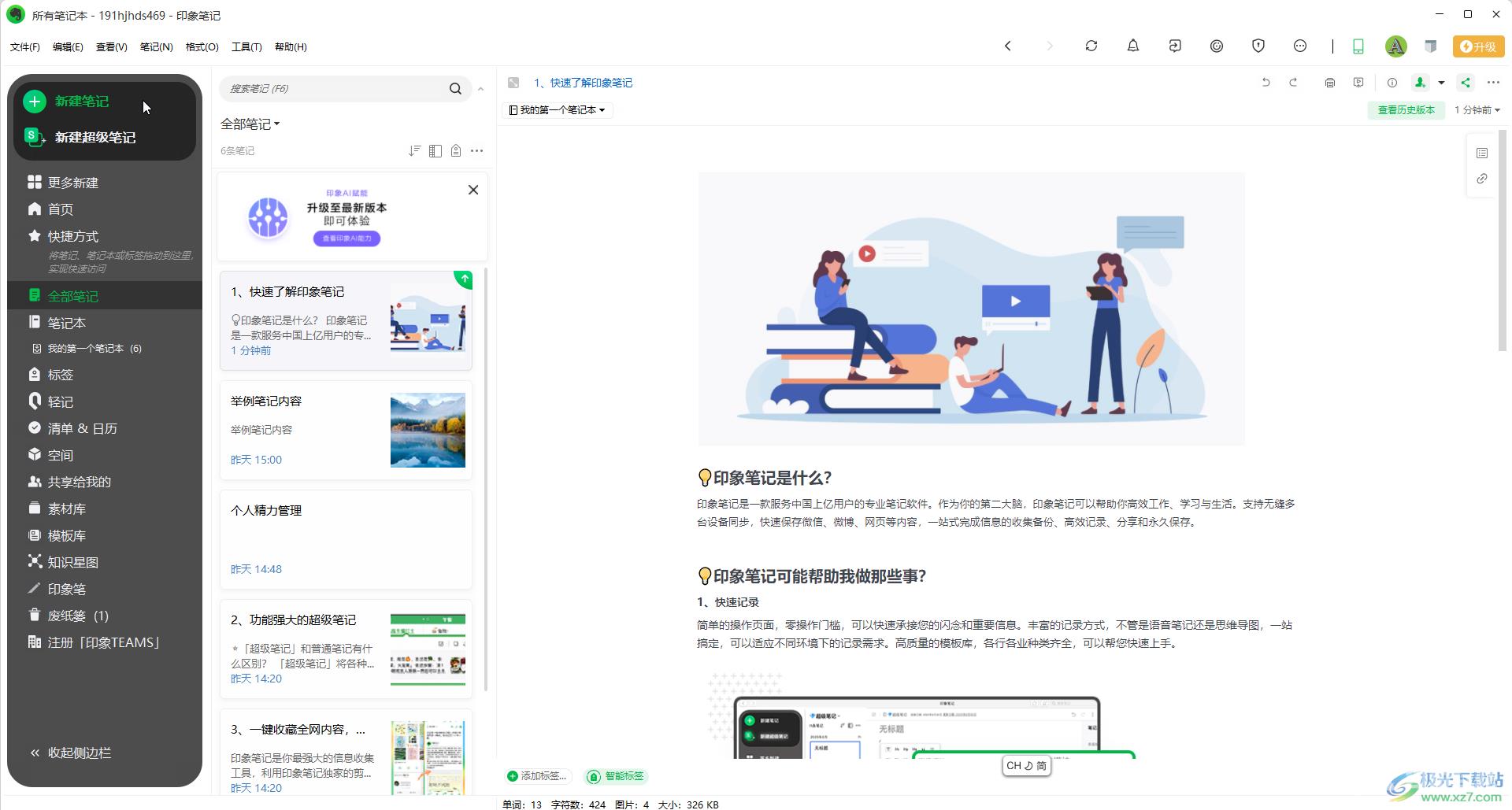
Task: Click the green mobile phone icon
Action: 1358,46
